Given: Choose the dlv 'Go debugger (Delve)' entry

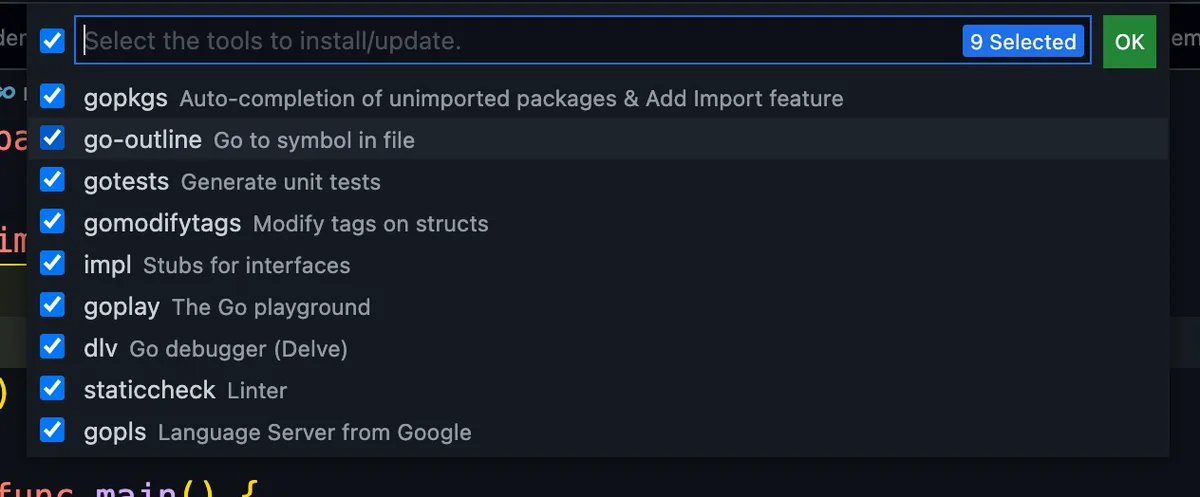Looking at the screenshot, I should [x=598, y=348].
